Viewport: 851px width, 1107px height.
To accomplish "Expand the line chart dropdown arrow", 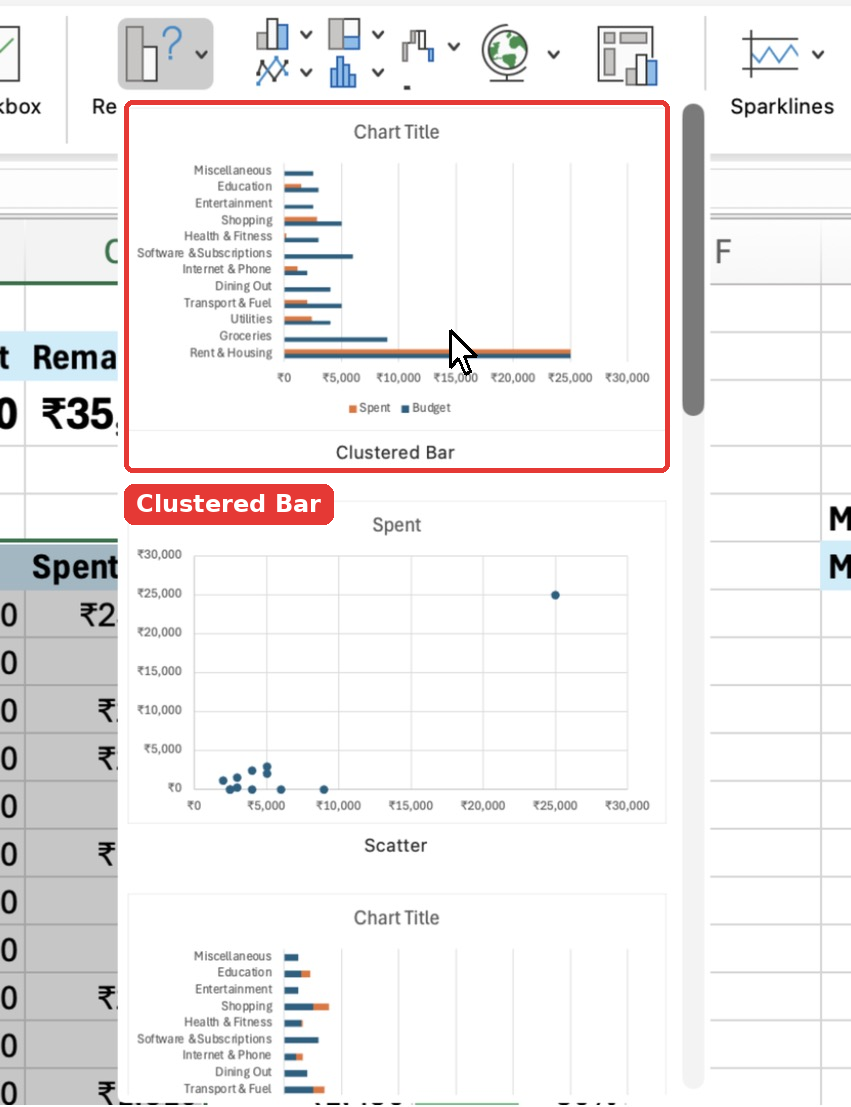I will point(306,72).
